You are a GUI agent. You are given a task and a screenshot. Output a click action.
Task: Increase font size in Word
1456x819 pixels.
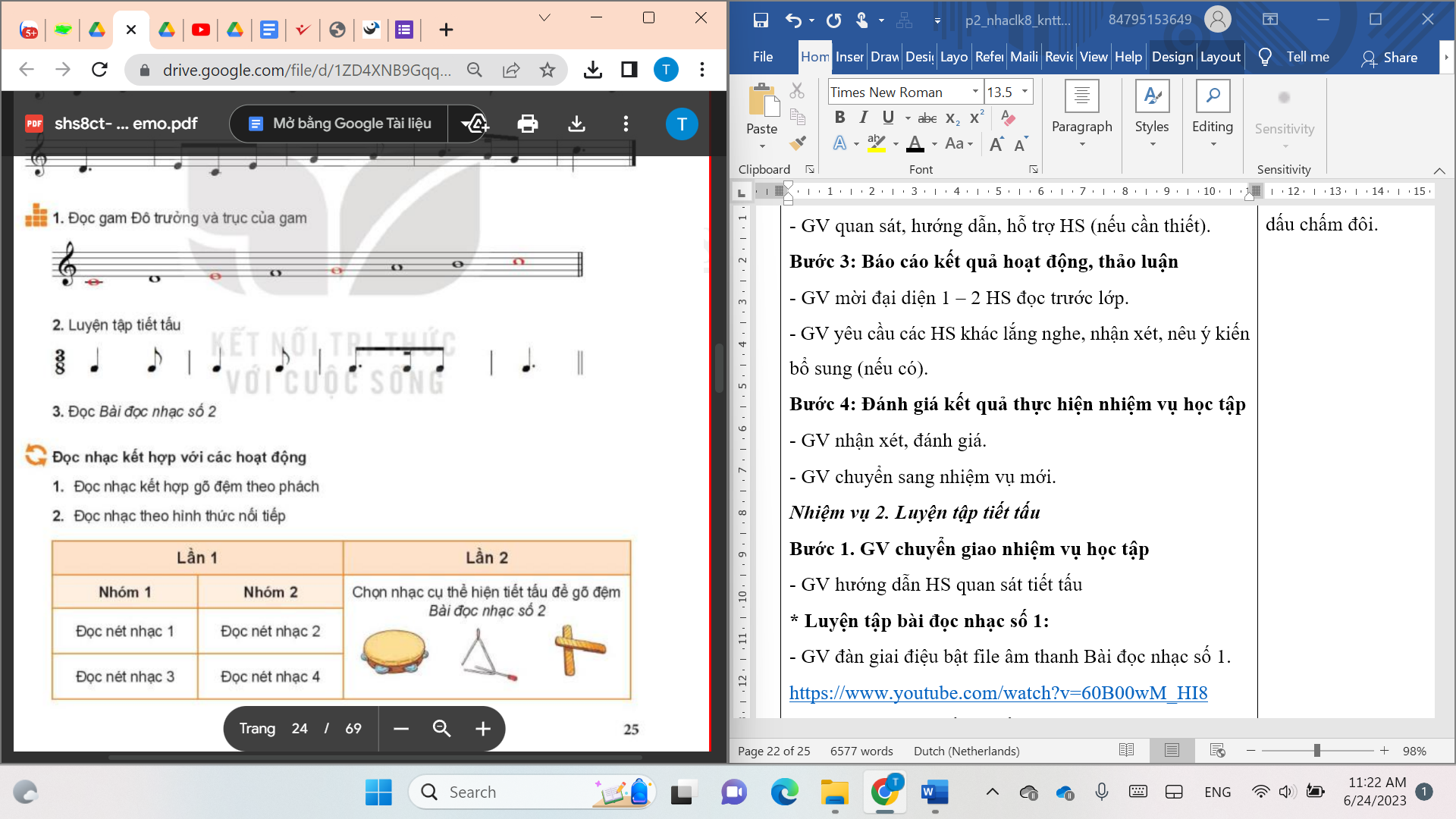click(996, 143)
